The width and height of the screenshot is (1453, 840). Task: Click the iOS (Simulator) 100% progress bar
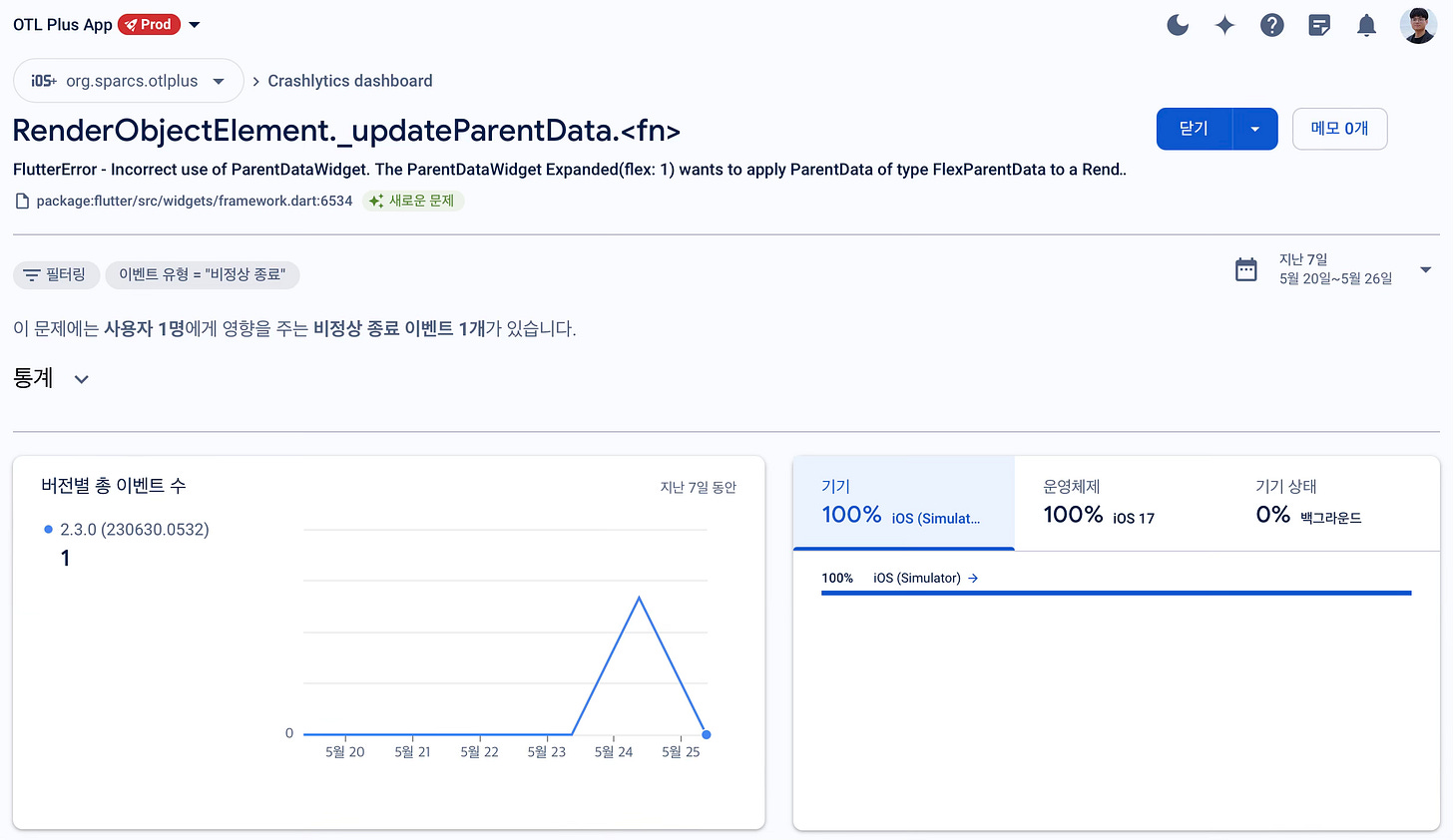(1116, 593)
